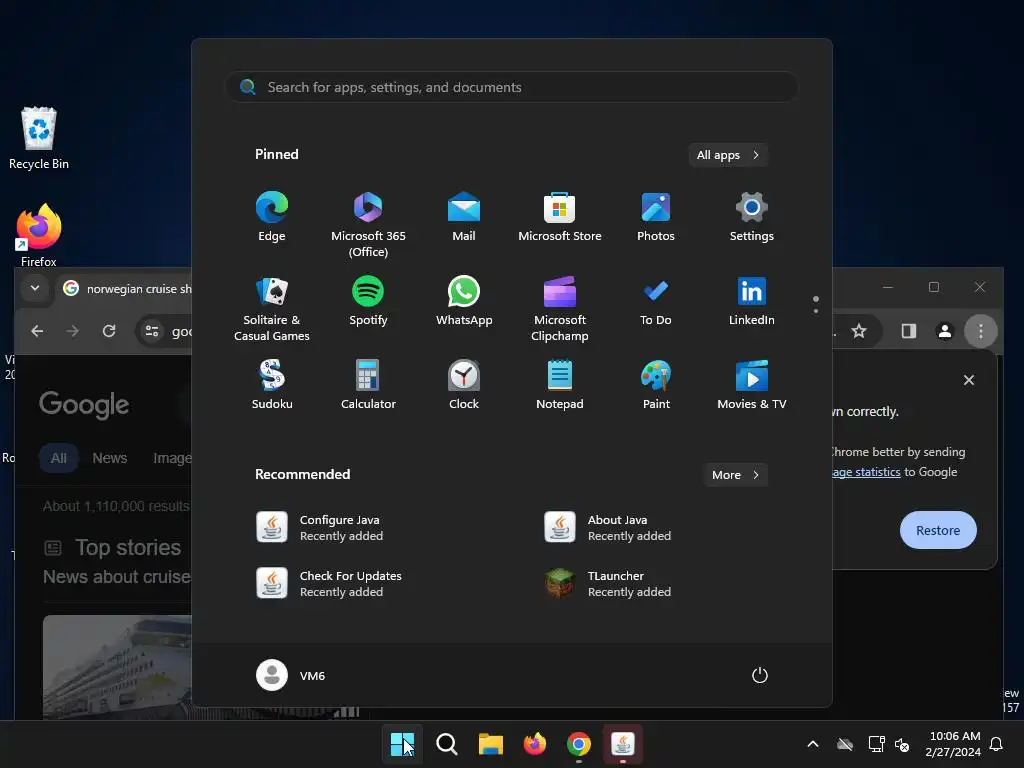Open WhatsApp pinned app
The height and width of the screenshot is (768, 1024).
click(464, 300)
